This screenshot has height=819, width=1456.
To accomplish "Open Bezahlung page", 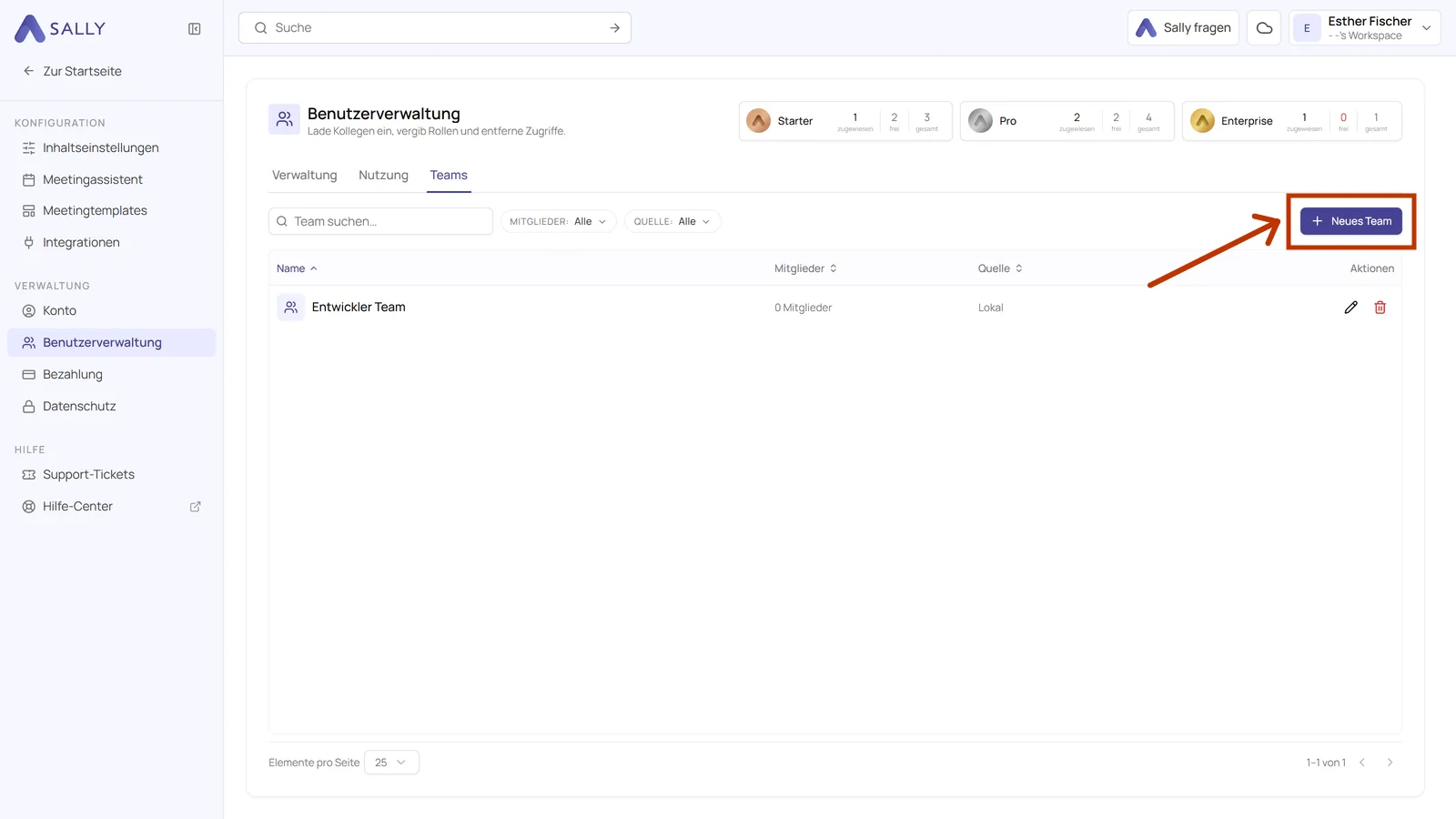I will click(x=111, y=374).
